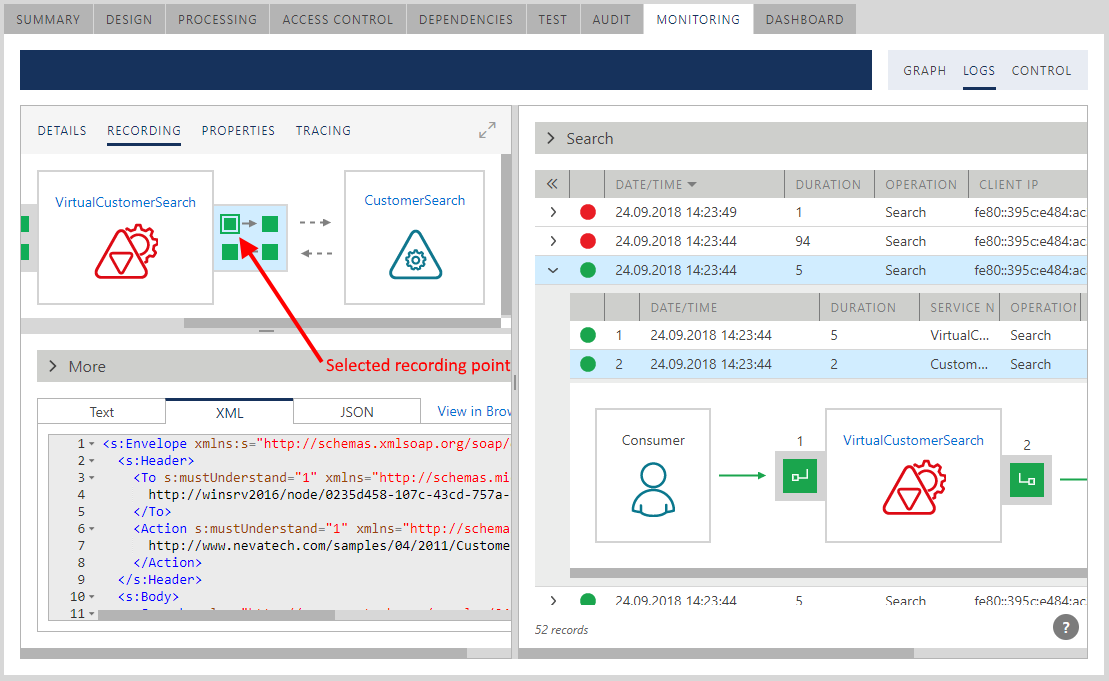Click the View in Browser link
Viewport: 1109px width, 681px height.
tap(474, 411)
